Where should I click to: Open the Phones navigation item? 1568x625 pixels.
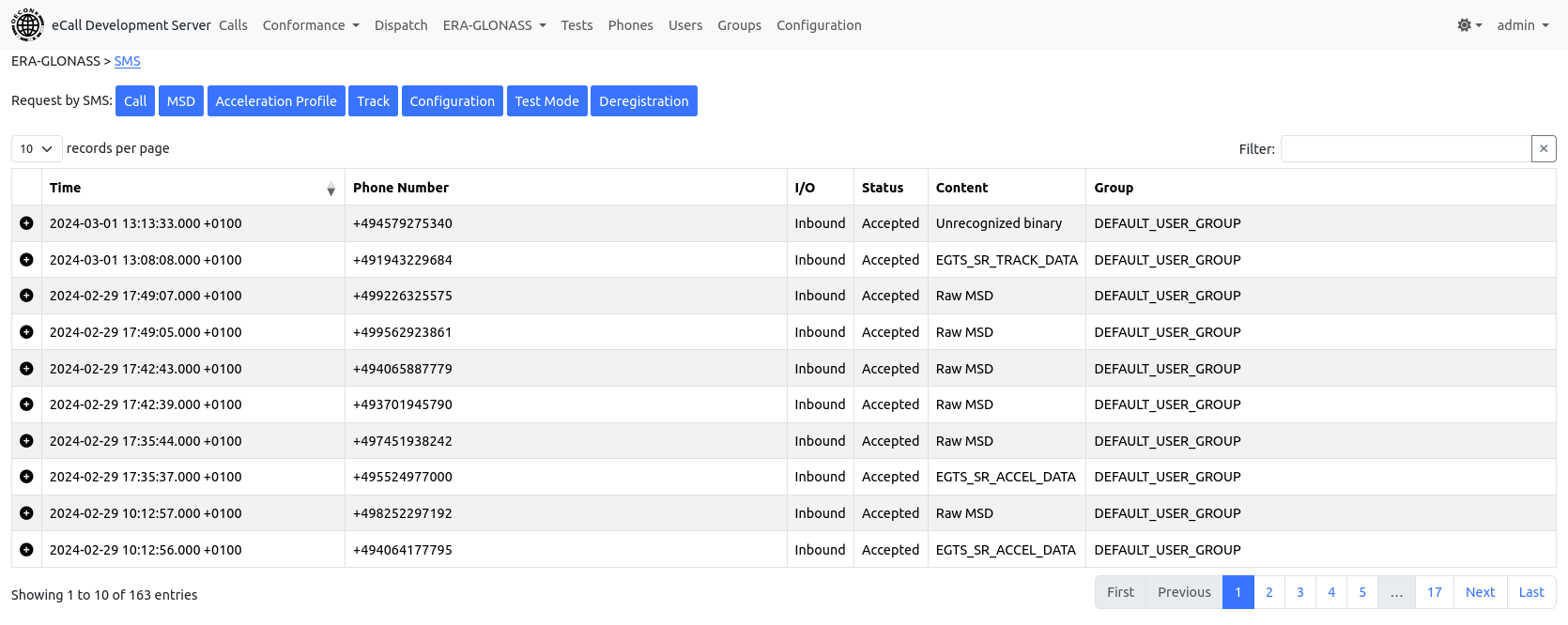[630, 25]
